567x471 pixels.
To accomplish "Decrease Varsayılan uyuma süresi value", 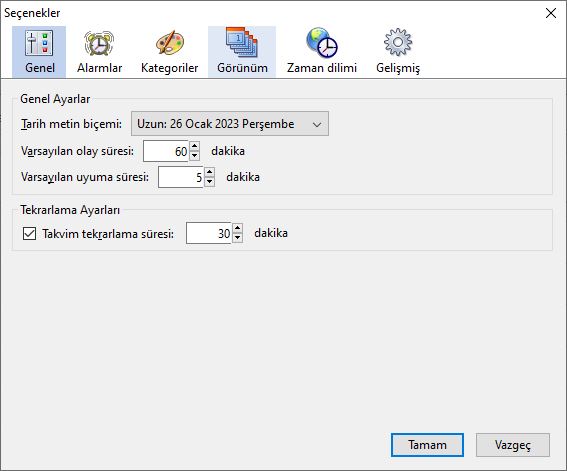I will point(209,182).
